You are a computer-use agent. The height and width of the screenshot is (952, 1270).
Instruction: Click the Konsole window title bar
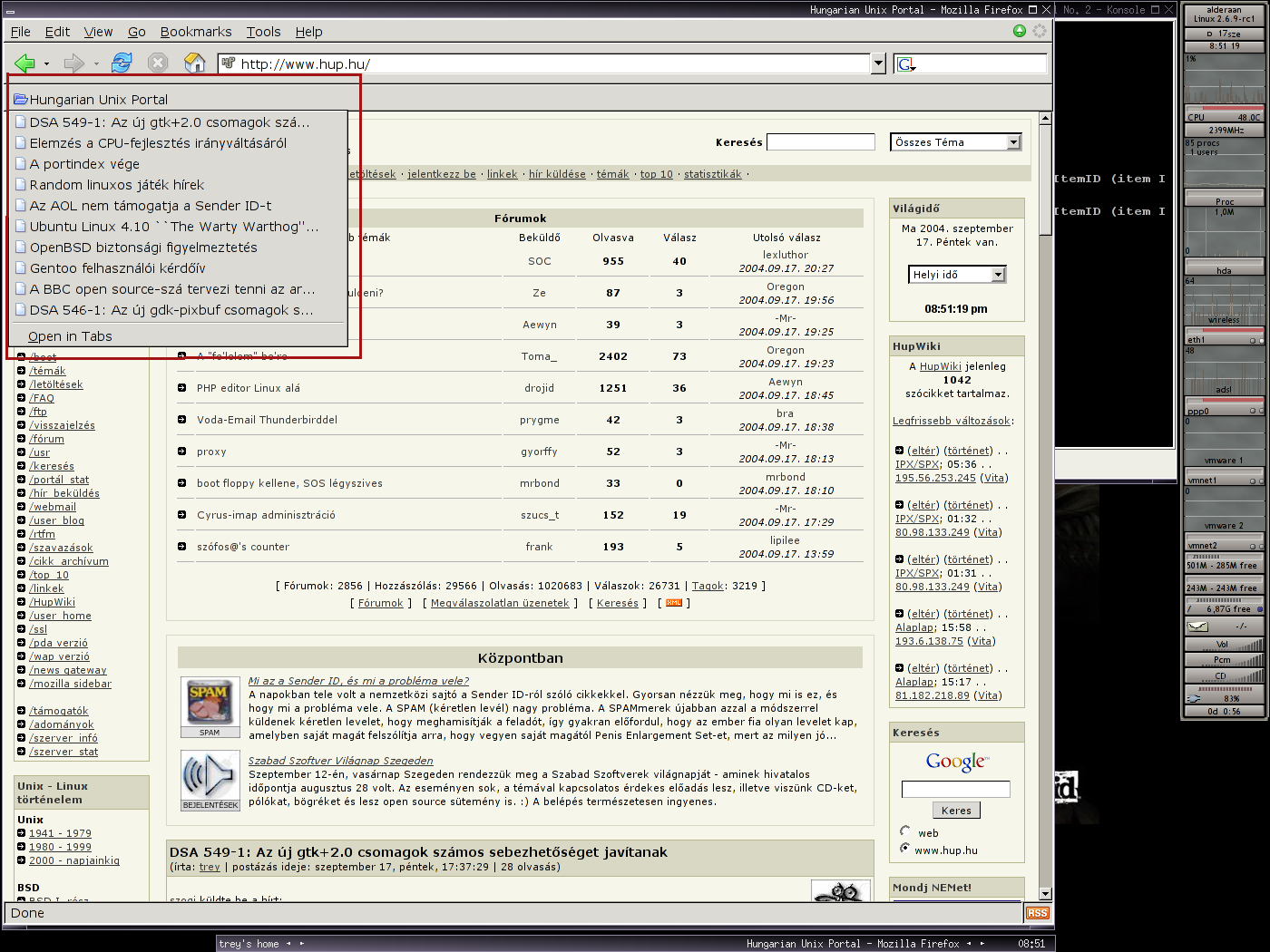pyautogui.click(x=1117, y=10)
